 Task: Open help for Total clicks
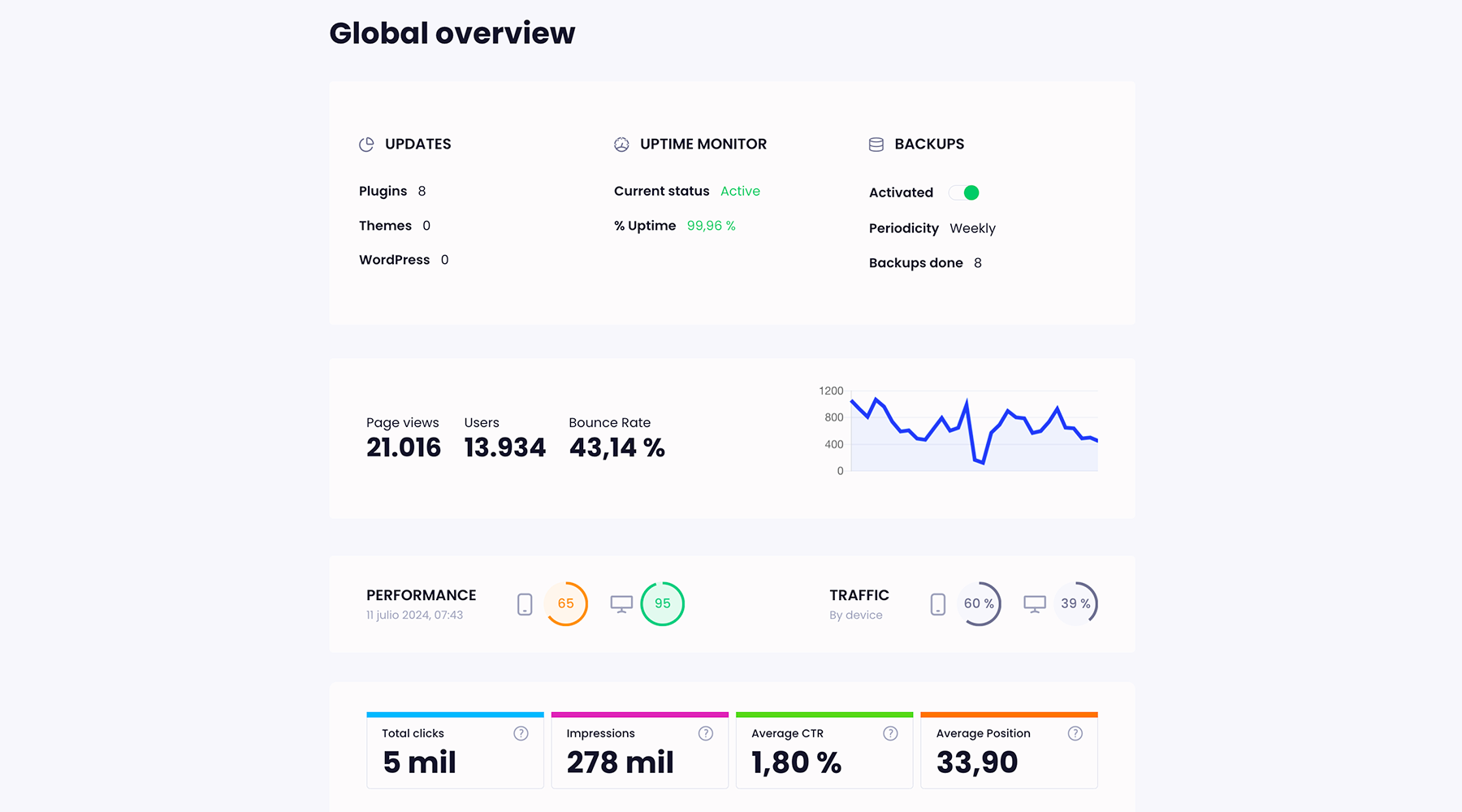click(x=521, y=733)
